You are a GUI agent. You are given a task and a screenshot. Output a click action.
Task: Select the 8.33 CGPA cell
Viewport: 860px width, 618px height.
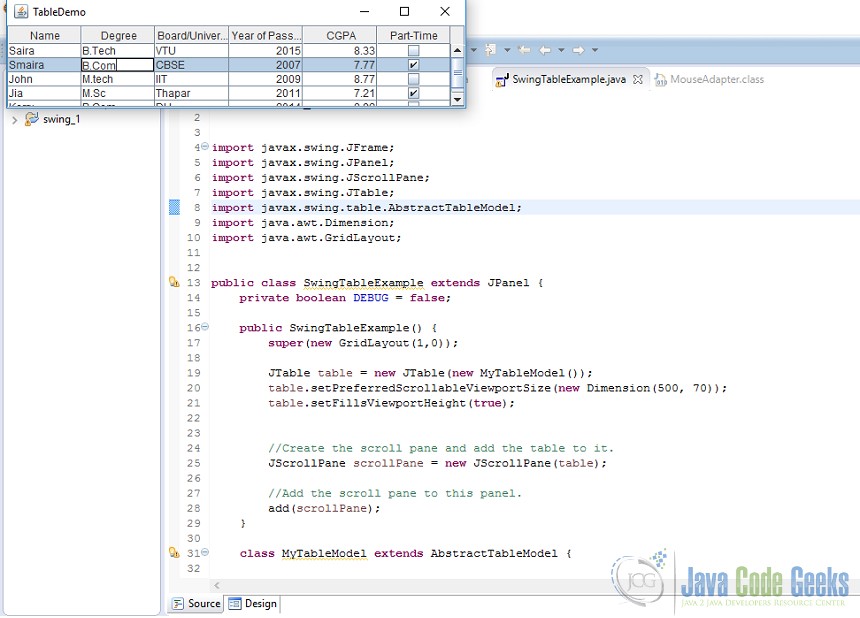(340, 50)
